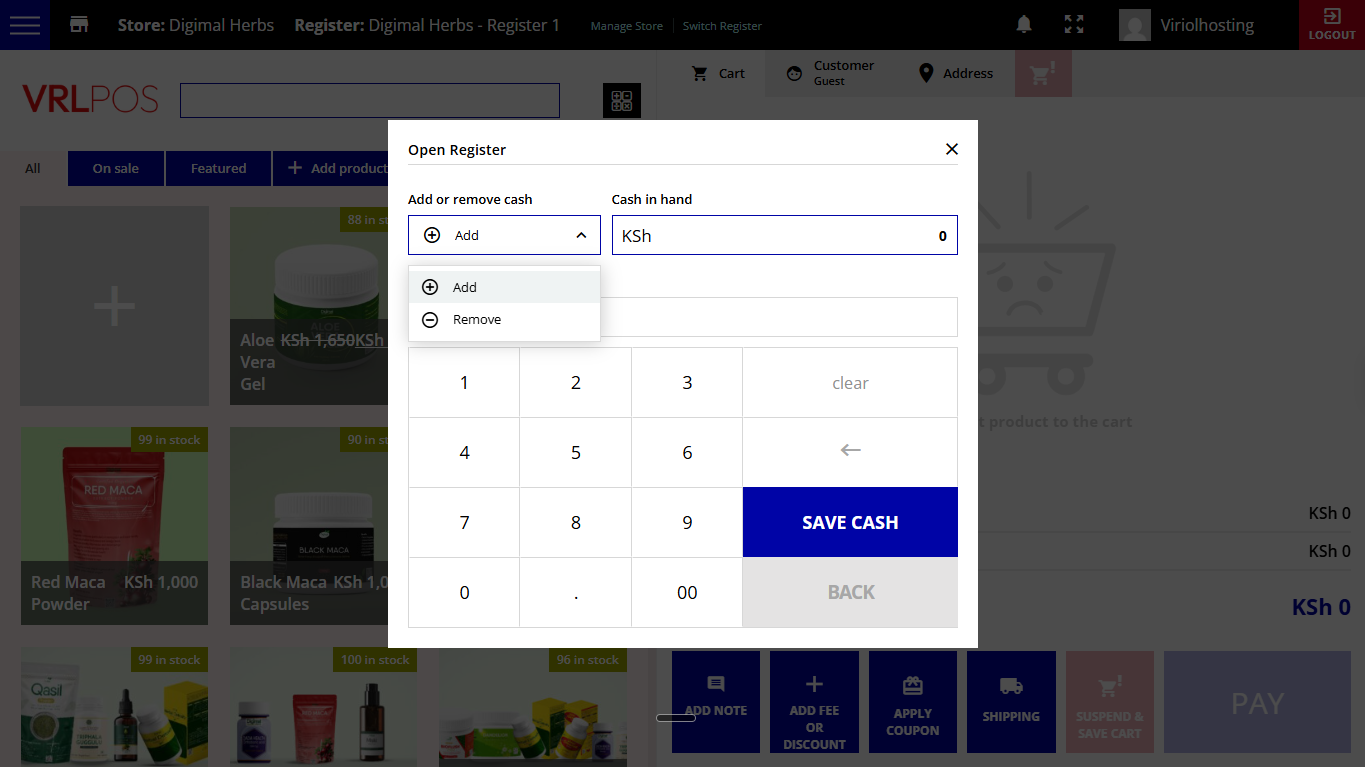Click the Switch Register link

pos(722,26)
